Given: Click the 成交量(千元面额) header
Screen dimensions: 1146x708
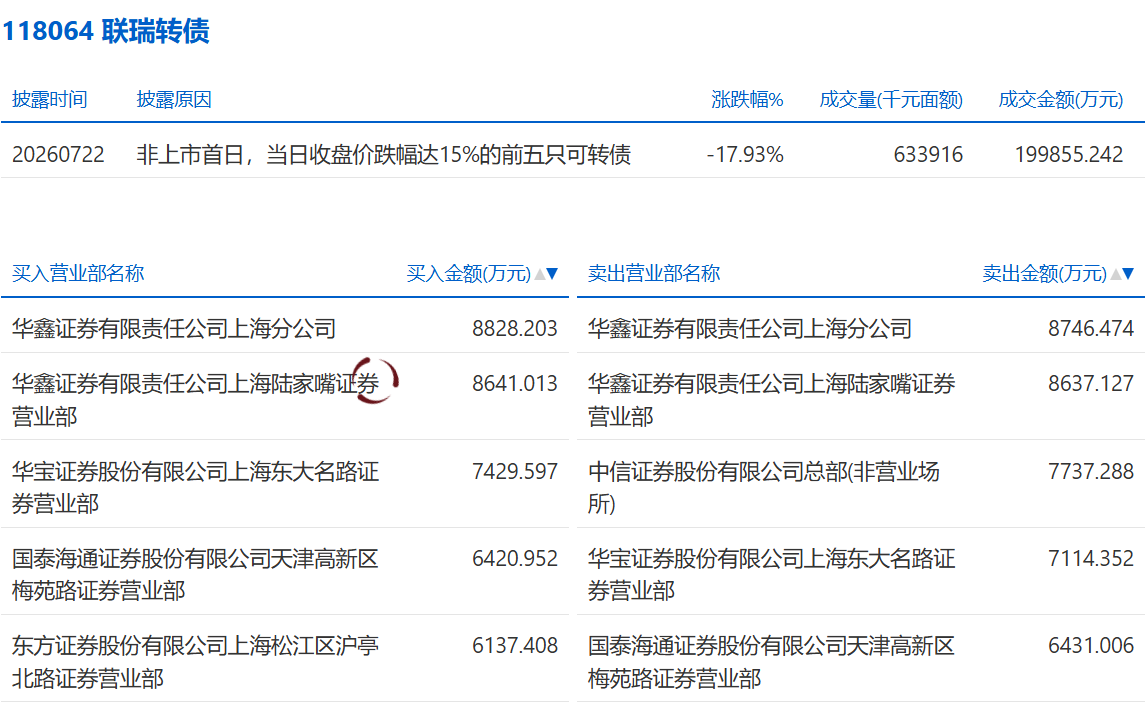Looking at the screenshot, I should 891,99.
